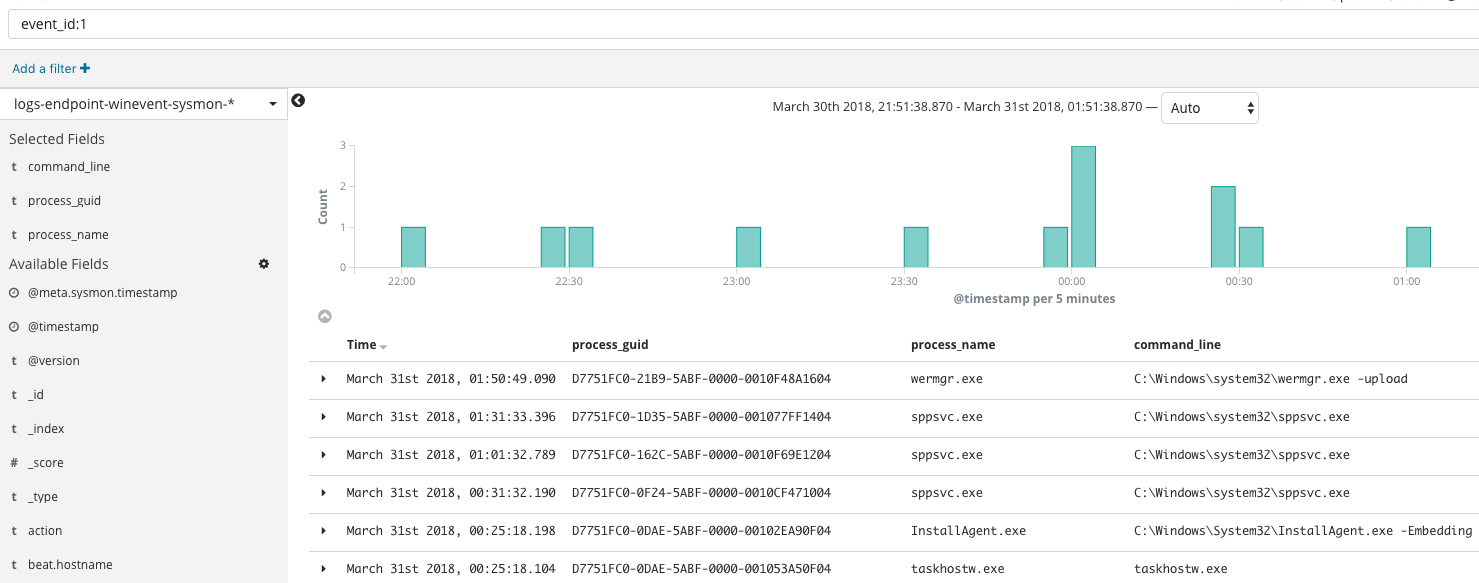
Task: Click the clock icon beside @meta.sysmon.timestamp
Action: tap(14, 293)
